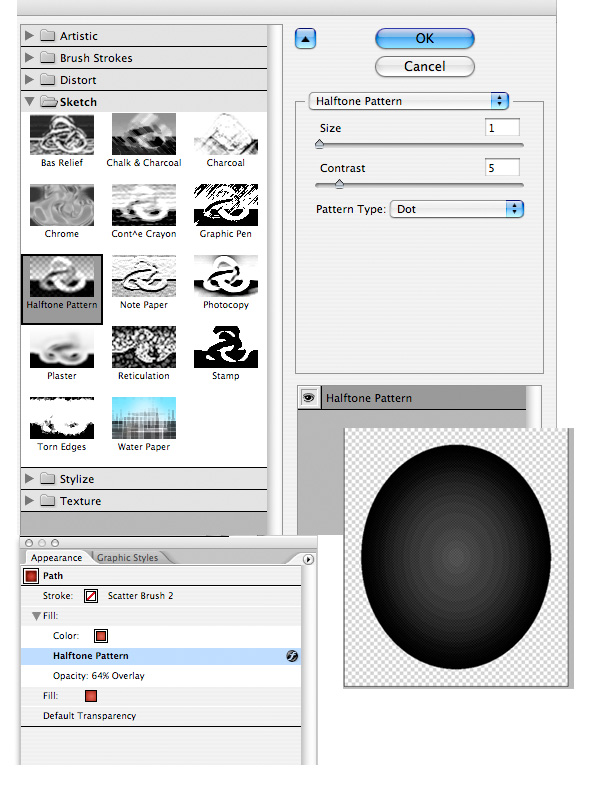Collapse the filter gallery with the arrow button

point(305,39)
